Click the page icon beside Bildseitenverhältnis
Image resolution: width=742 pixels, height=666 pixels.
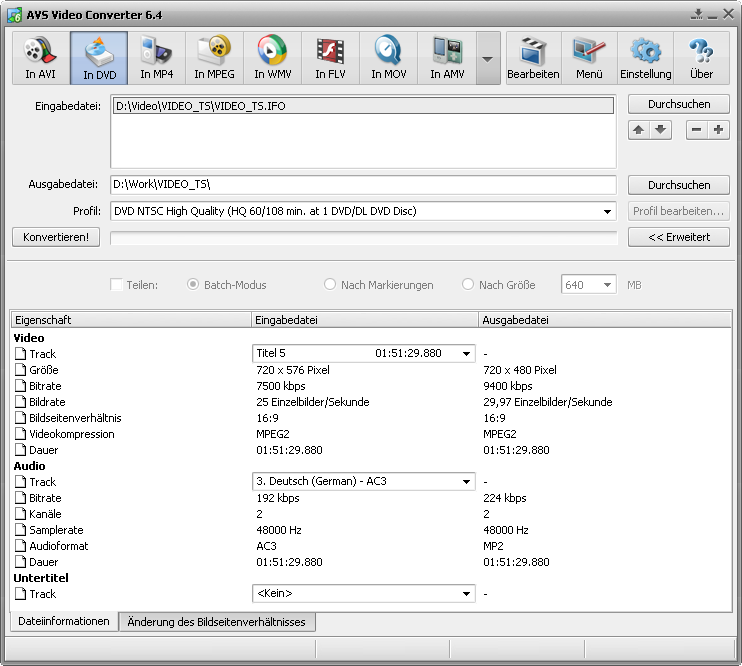point(20,417)
